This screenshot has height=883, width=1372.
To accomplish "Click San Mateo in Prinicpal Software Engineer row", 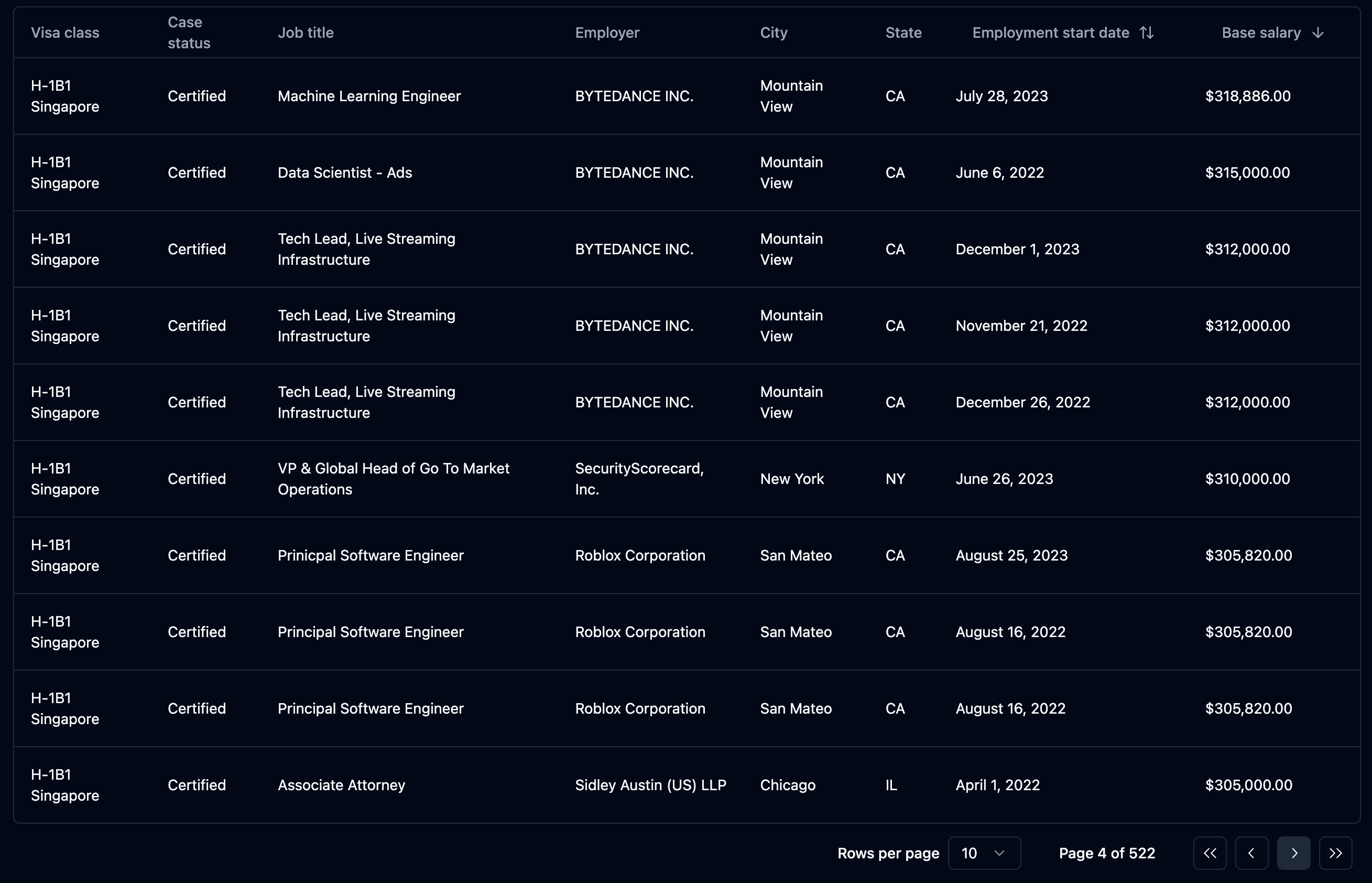I will [x=796, y=555].
